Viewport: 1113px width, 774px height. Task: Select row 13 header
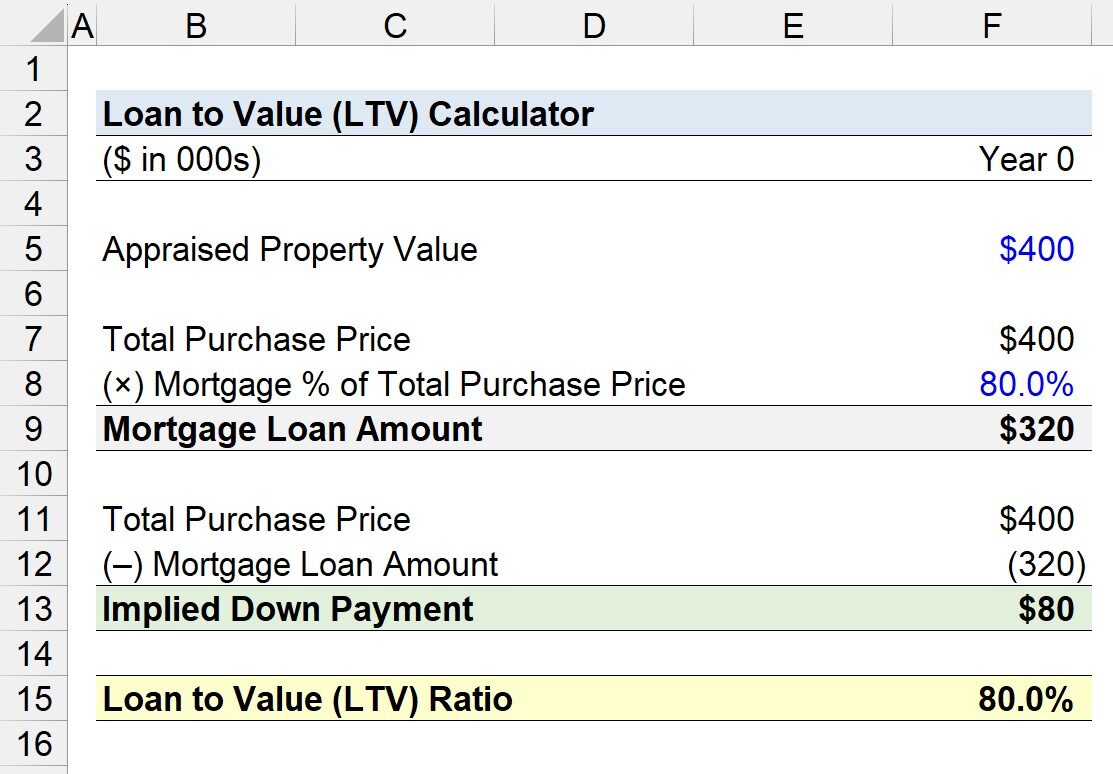[33, 609]
